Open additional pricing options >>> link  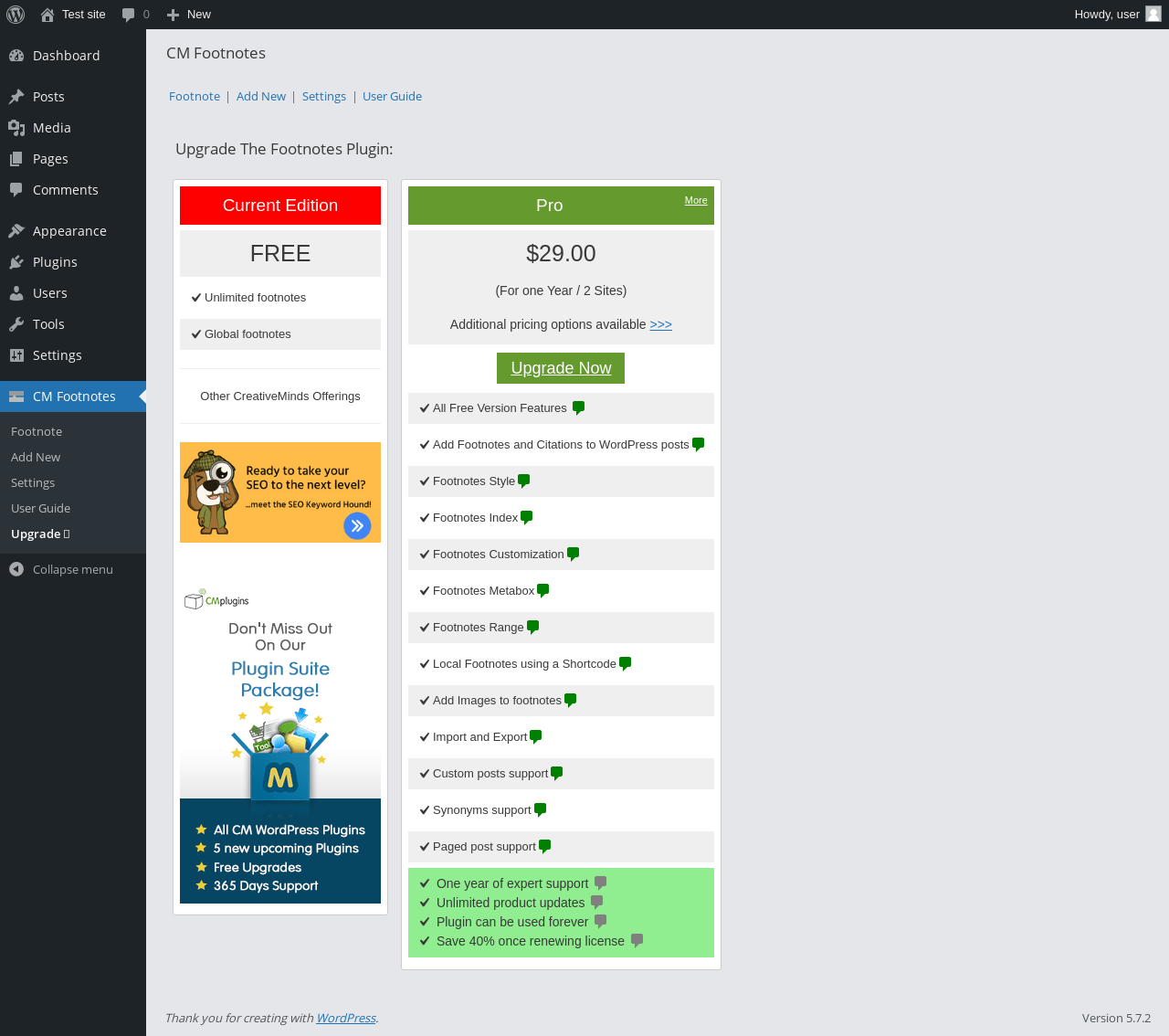(661, 324)
